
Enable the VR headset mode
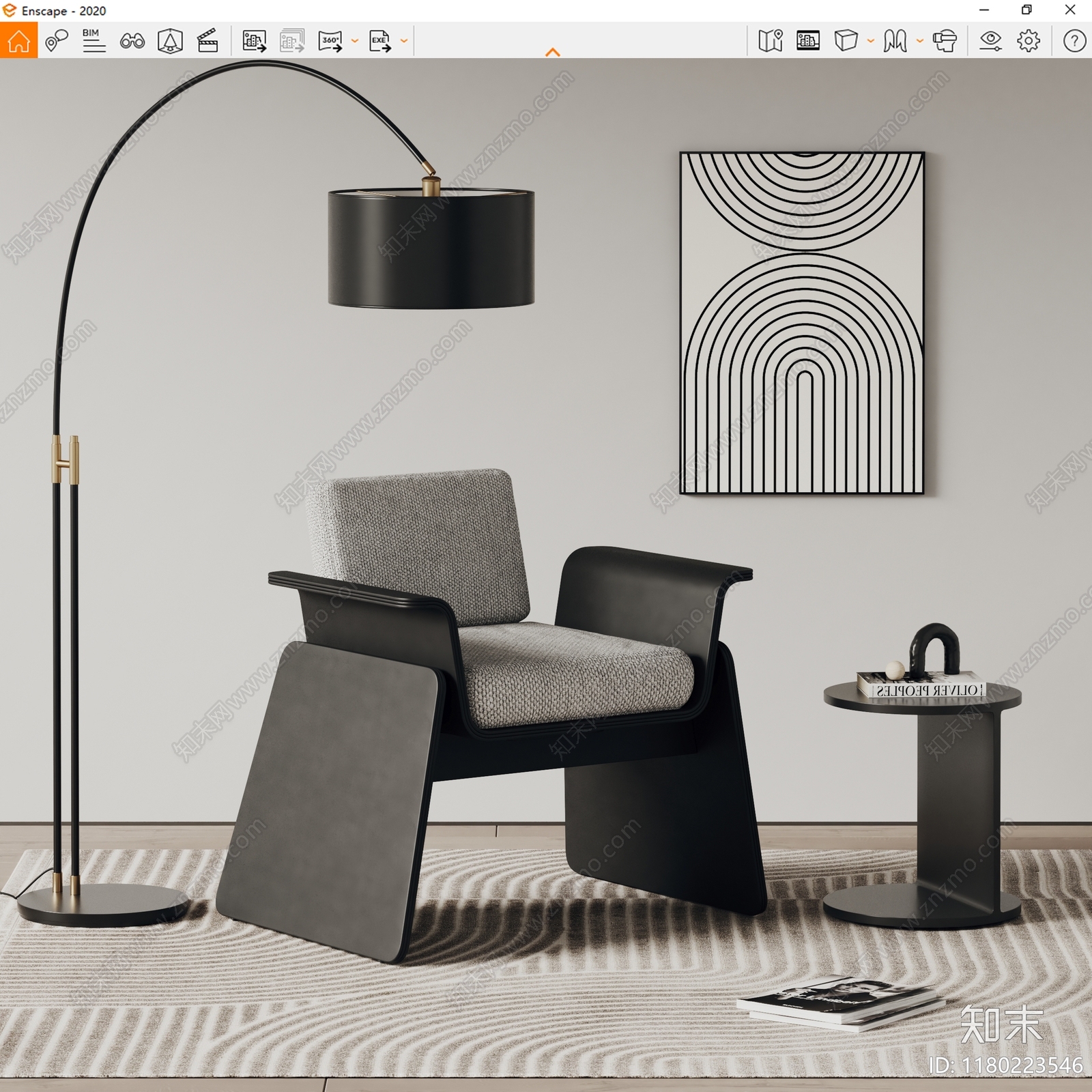(945, 41)
